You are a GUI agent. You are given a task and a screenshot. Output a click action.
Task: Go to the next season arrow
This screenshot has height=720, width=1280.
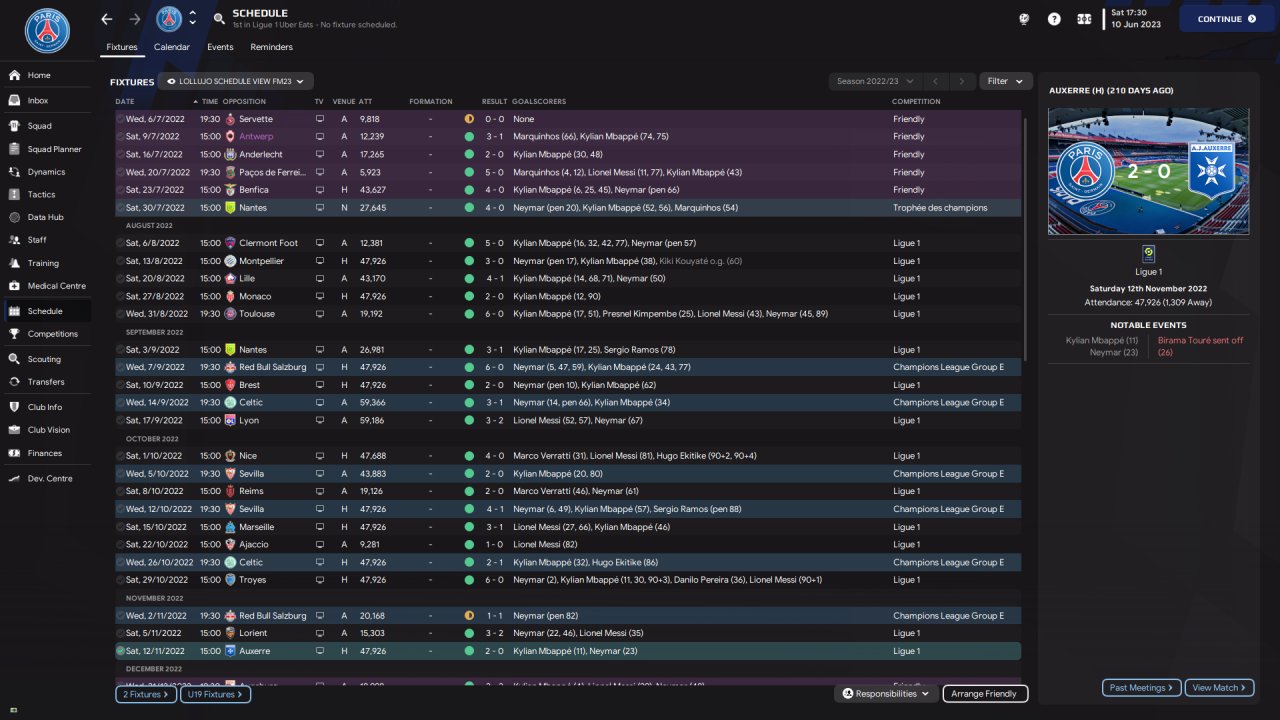click(x=962, y=81)
